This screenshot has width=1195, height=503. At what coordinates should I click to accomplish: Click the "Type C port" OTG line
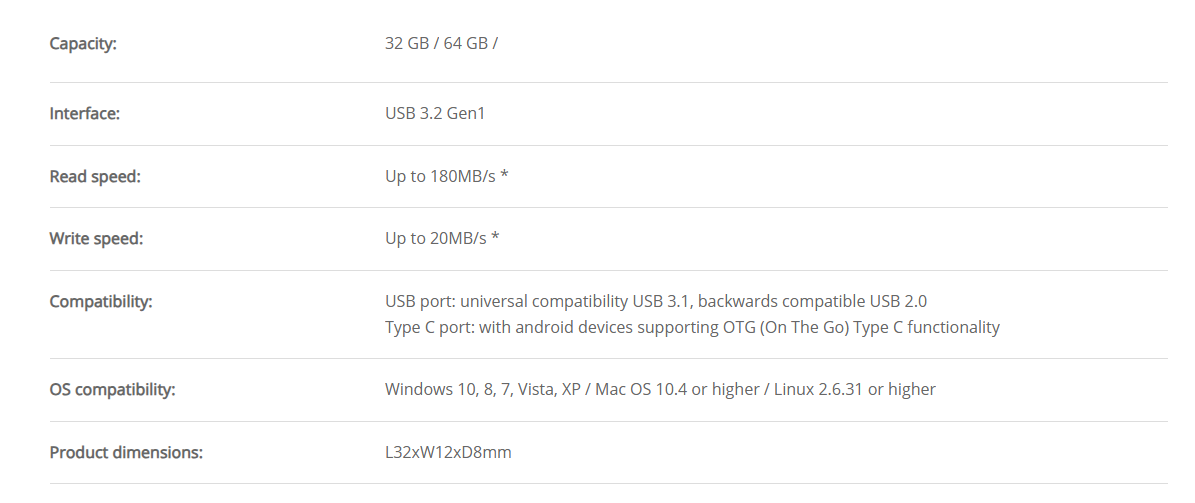692,327
